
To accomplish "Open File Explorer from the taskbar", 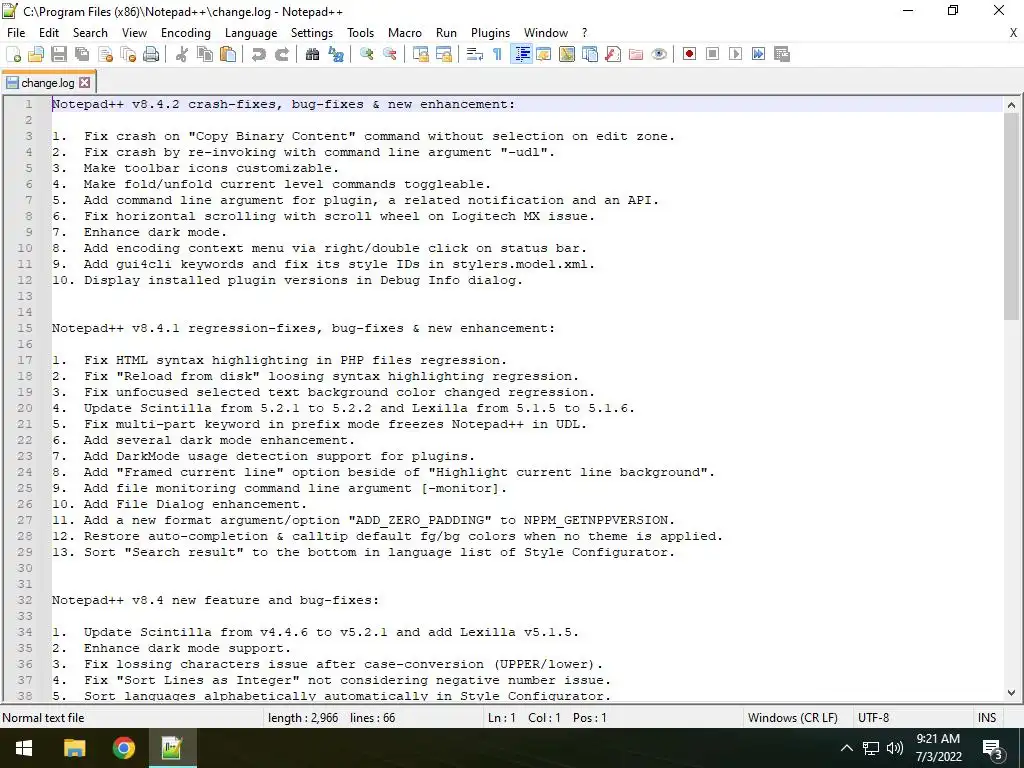I will click(x=74, y=748).
